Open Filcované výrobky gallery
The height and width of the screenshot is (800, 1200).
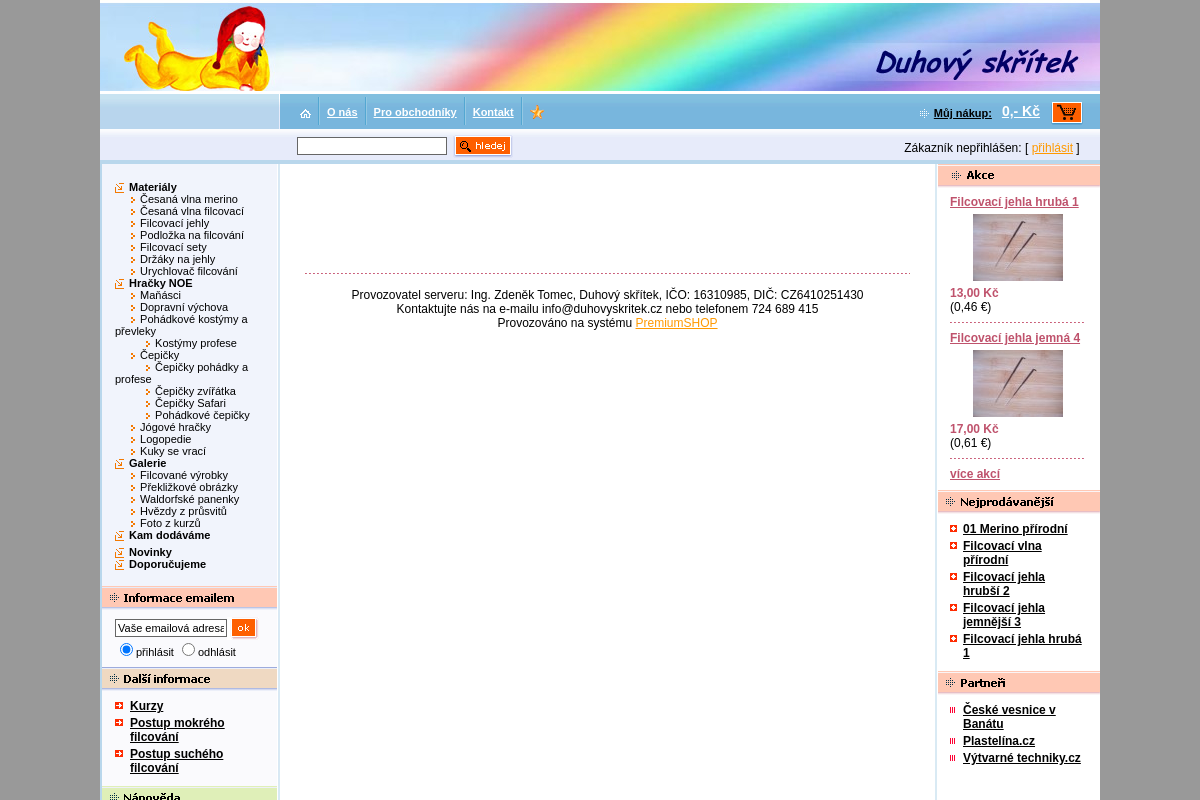[x=184, y=475]
